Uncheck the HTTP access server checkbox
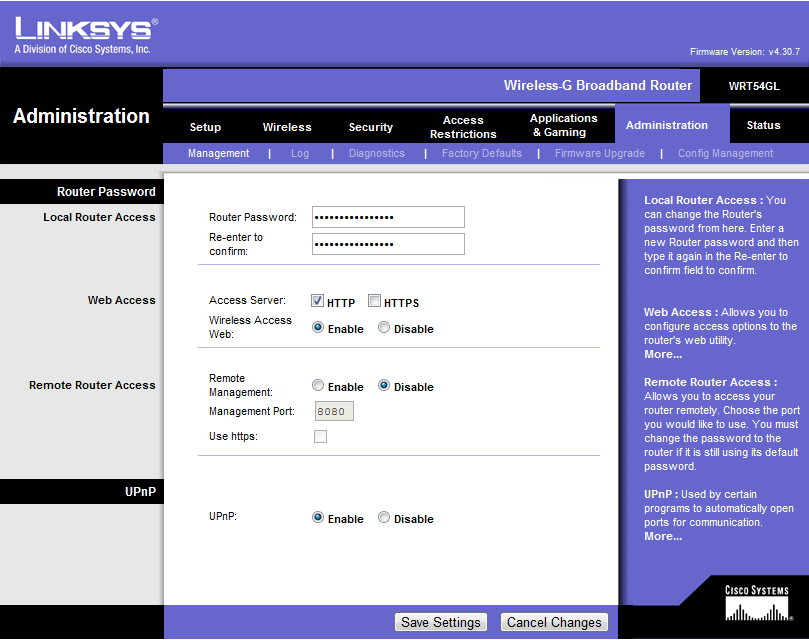Image resolution: width=809 pixels, height=640 pixels. (x=317, y=301)
